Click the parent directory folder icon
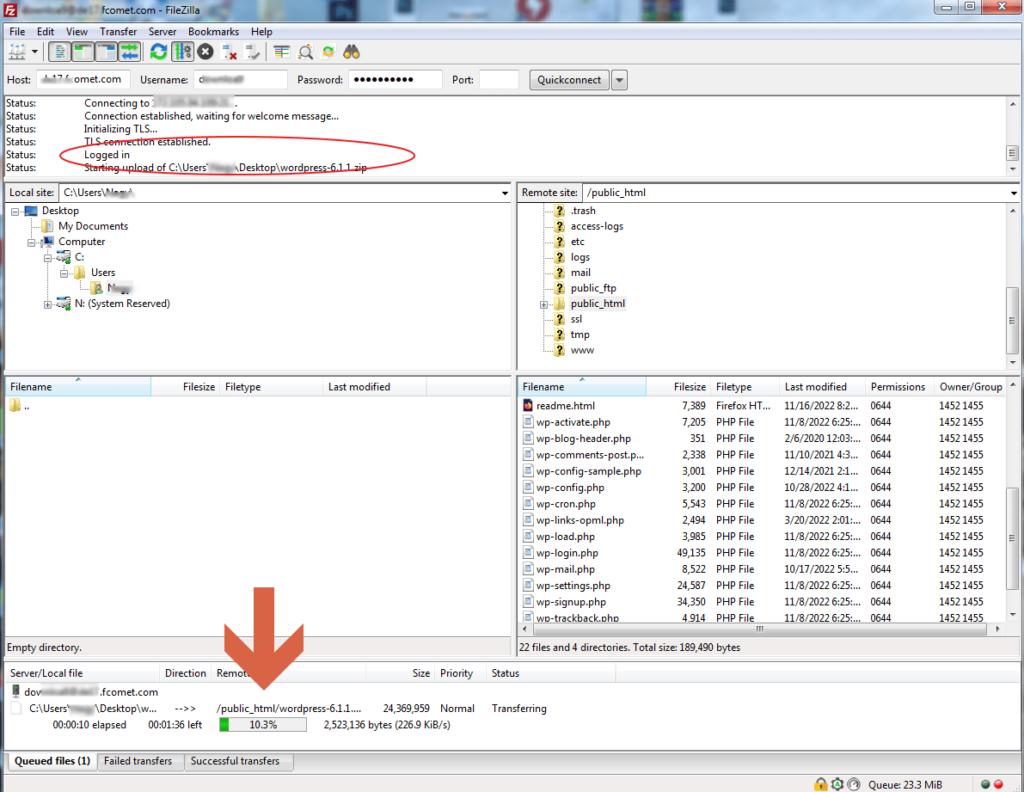 pyautogui.click(x=16, y=405)
